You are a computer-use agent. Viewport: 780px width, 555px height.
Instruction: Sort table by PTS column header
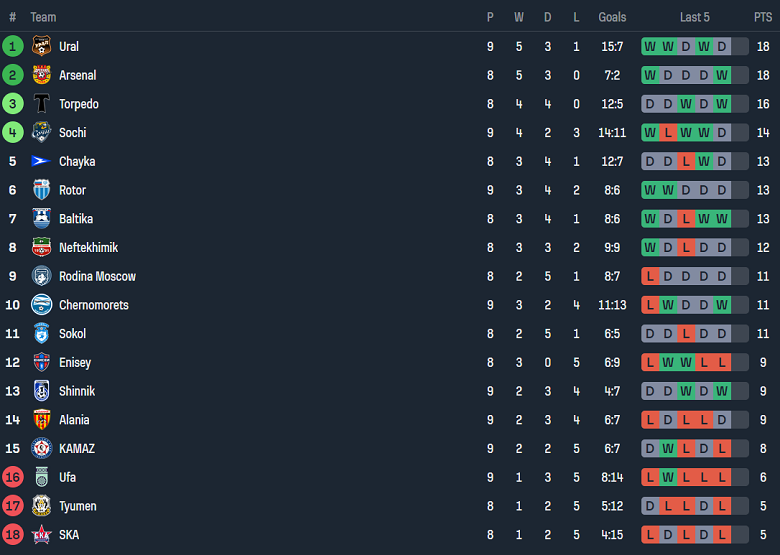[763, 17]
